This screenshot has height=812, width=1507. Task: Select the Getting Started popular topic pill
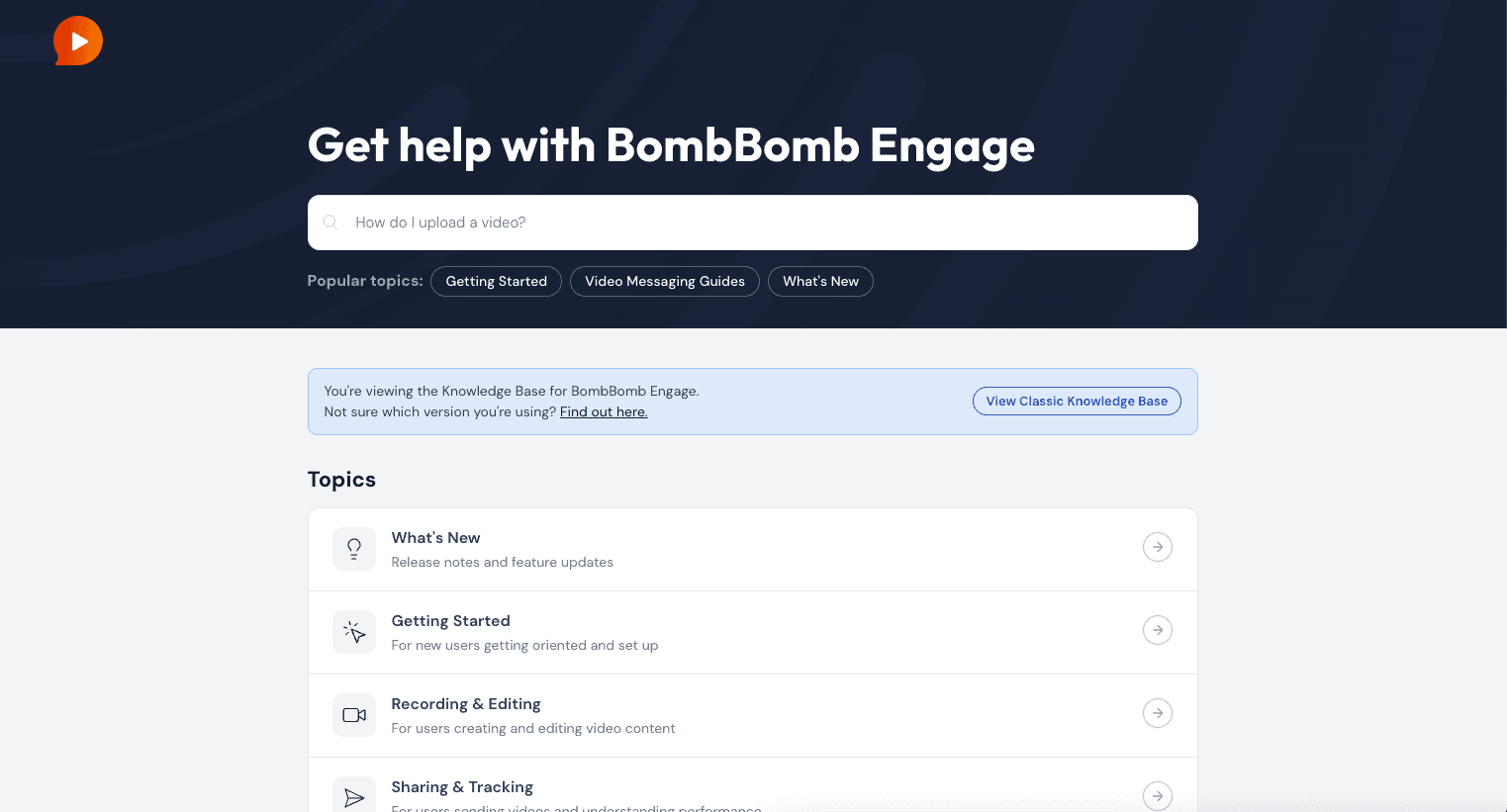497,281
